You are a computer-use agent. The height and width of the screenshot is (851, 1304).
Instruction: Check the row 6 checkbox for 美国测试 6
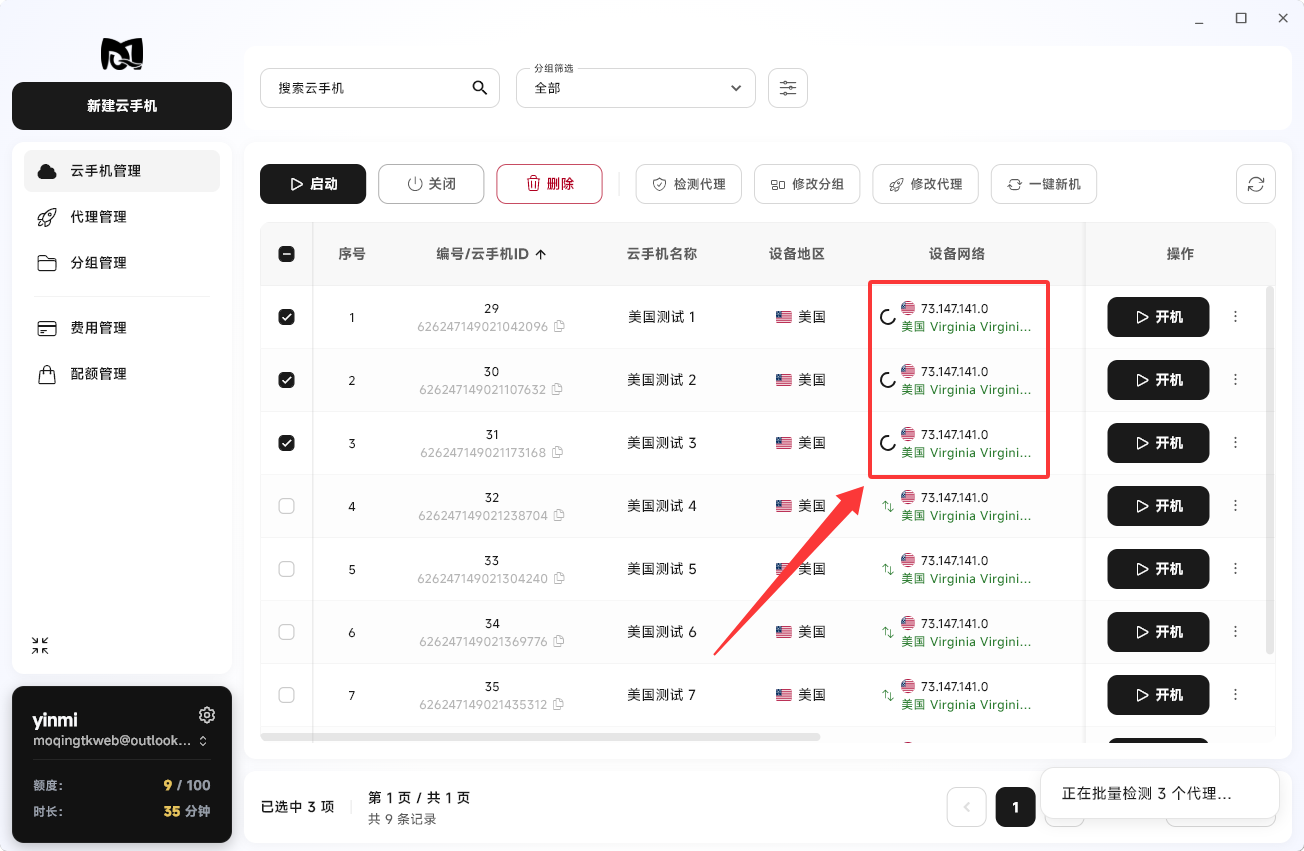tap(286, 632)
